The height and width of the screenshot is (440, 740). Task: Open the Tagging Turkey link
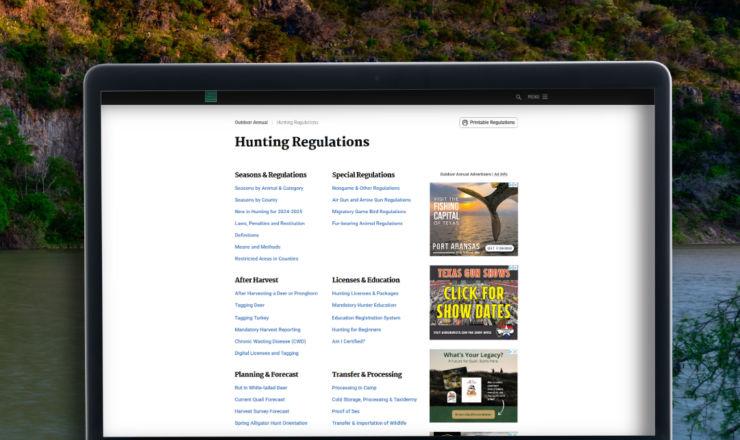[252, 318]
